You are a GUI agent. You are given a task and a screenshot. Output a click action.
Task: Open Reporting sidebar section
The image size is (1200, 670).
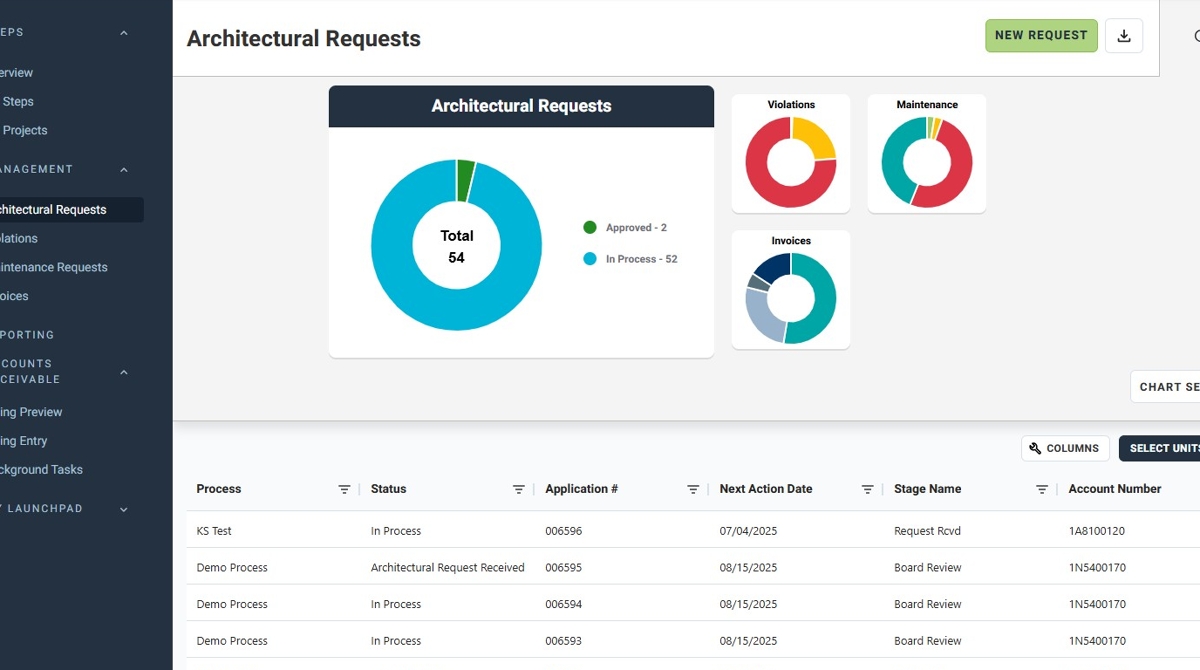tap(27, 335)
